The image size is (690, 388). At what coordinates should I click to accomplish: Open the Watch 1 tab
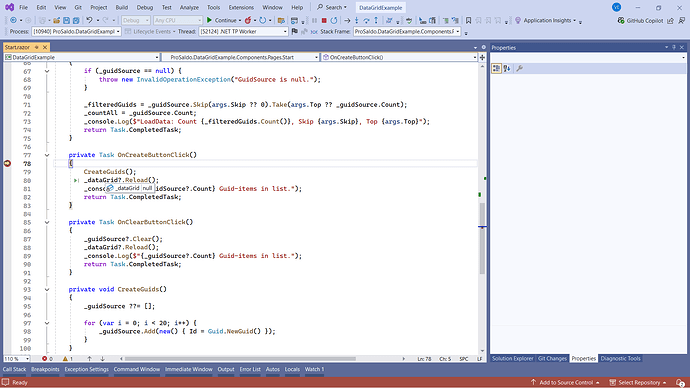pos(314,370)
